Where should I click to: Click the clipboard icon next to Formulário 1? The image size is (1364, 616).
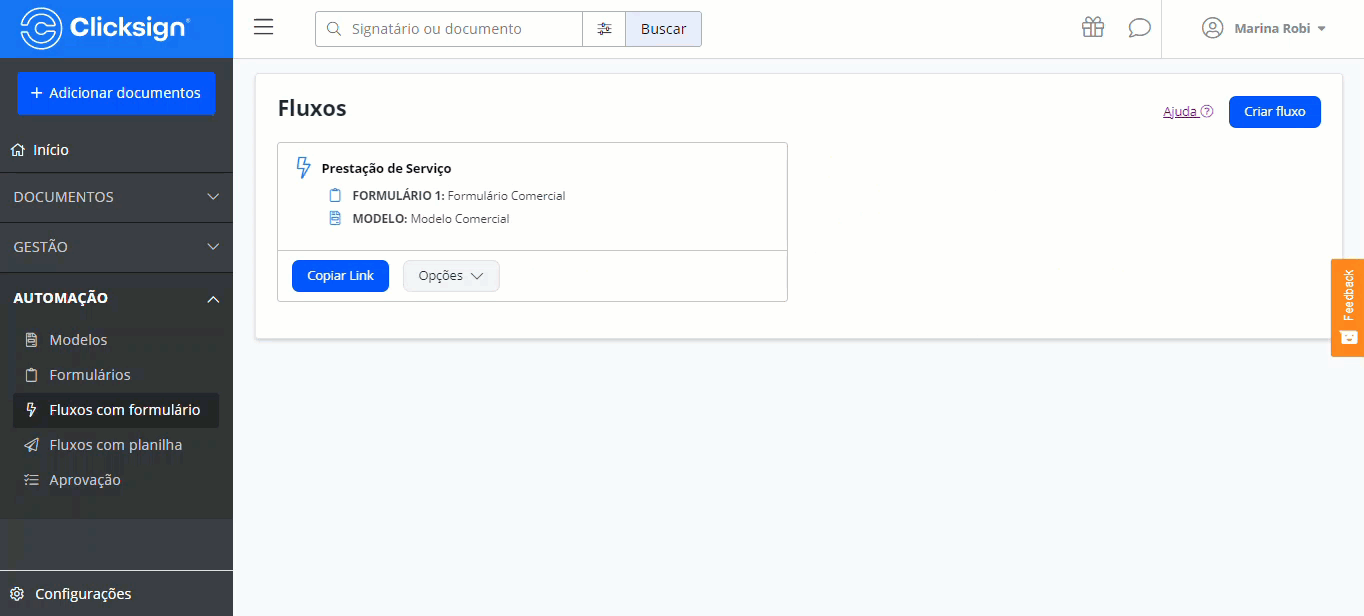click(x=335, y=195)
